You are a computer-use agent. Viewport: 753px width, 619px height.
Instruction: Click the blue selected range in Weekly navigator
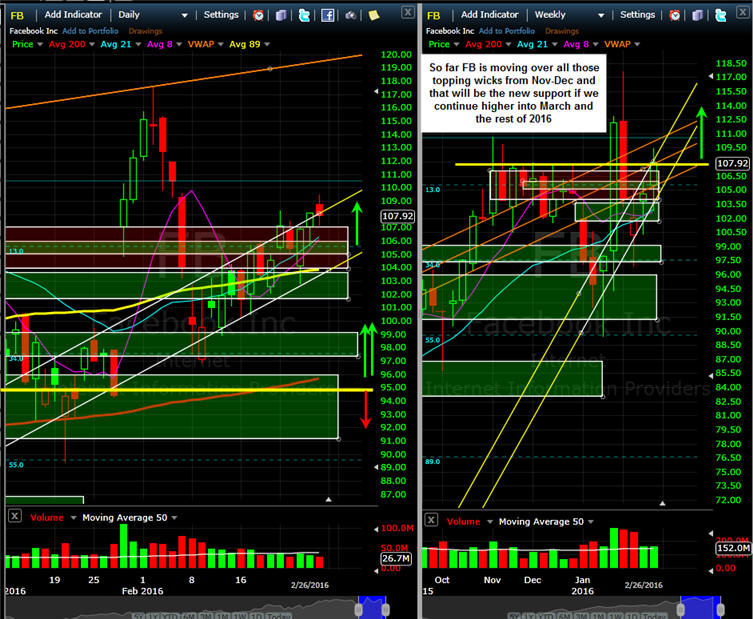pyautogui.click(x=700, y=607)
